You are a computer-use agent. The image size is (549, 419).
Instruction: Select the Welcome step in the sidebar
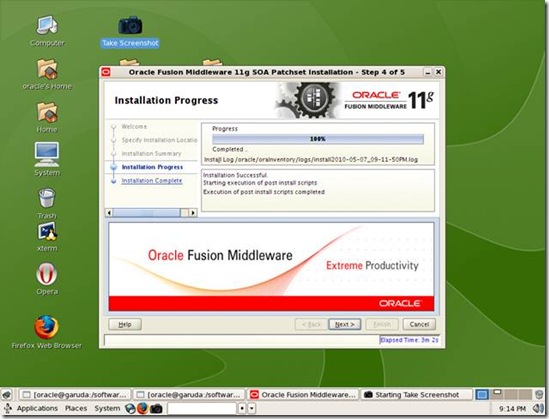pyautogui.click(x=134, y=126)
